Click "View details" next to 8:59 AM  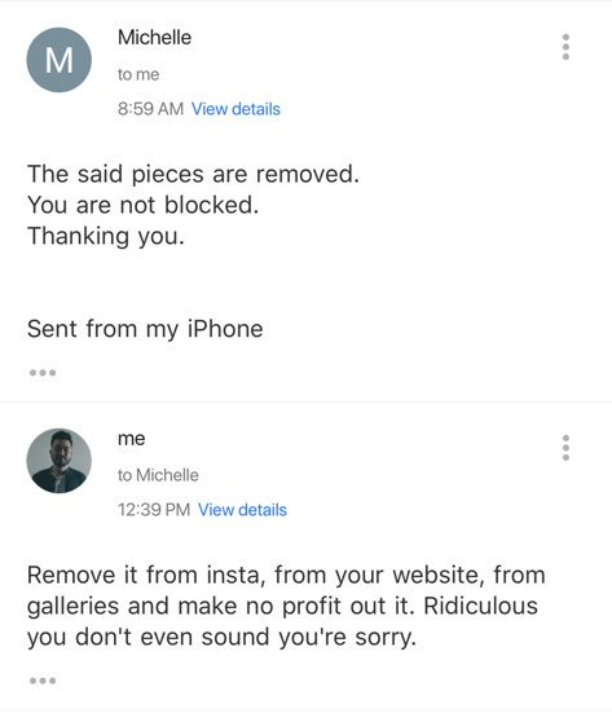235,109
